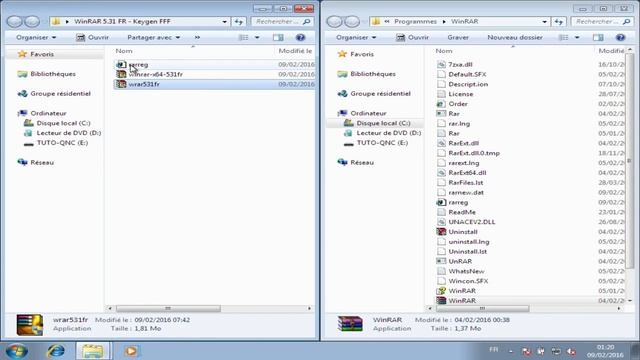Click horizontal scrollbar in left file list
The width and height of the screenshot is (640, 360).
click(168, 308)
